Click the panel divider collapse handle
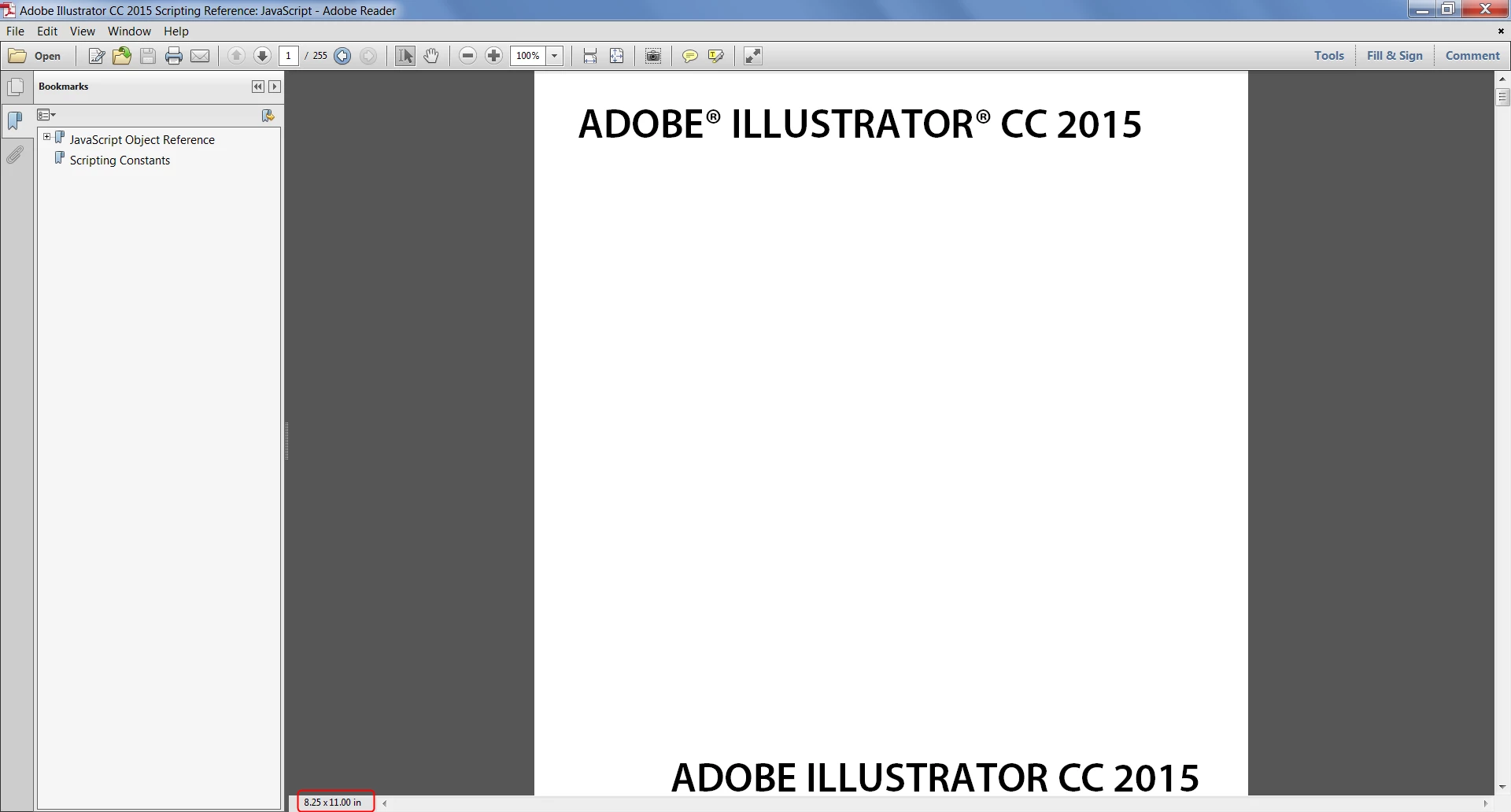Image resolution: width=1511 pixels, height=812 pixels. [286, 441]
